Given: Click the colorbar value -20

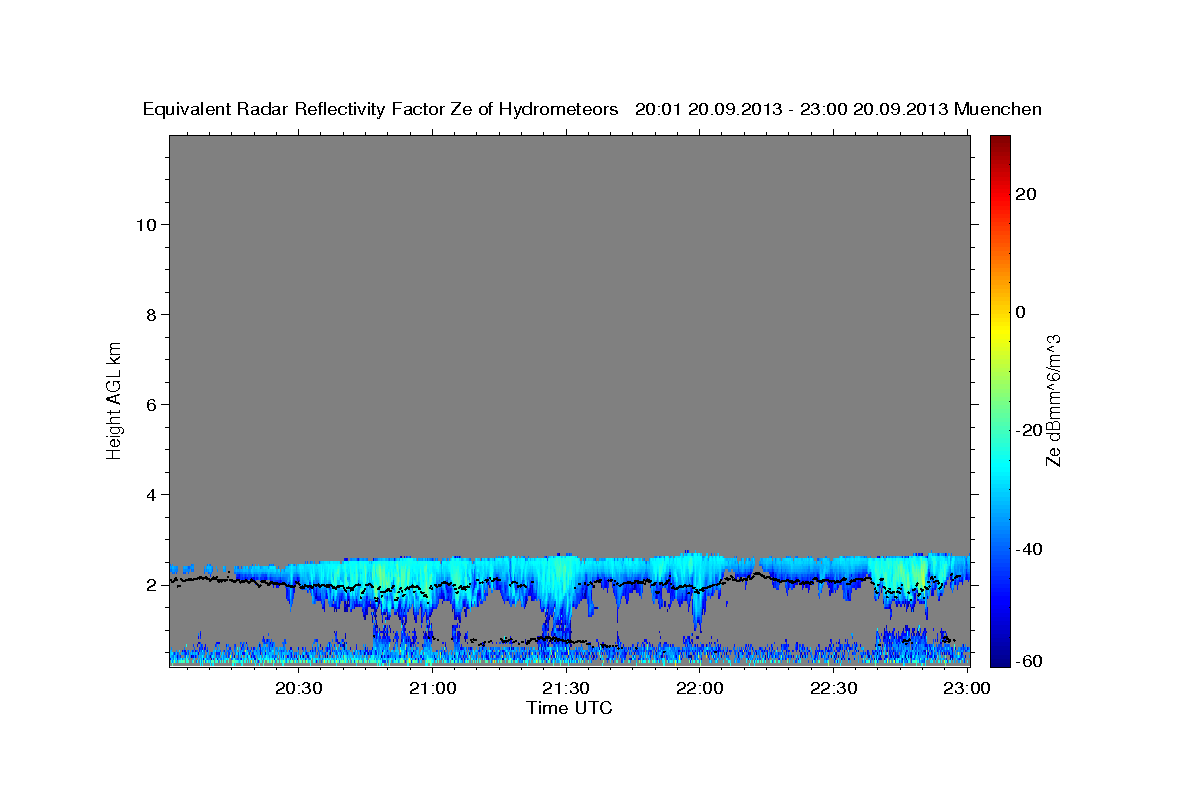Looking at the screenshot, I should 1031,430.
